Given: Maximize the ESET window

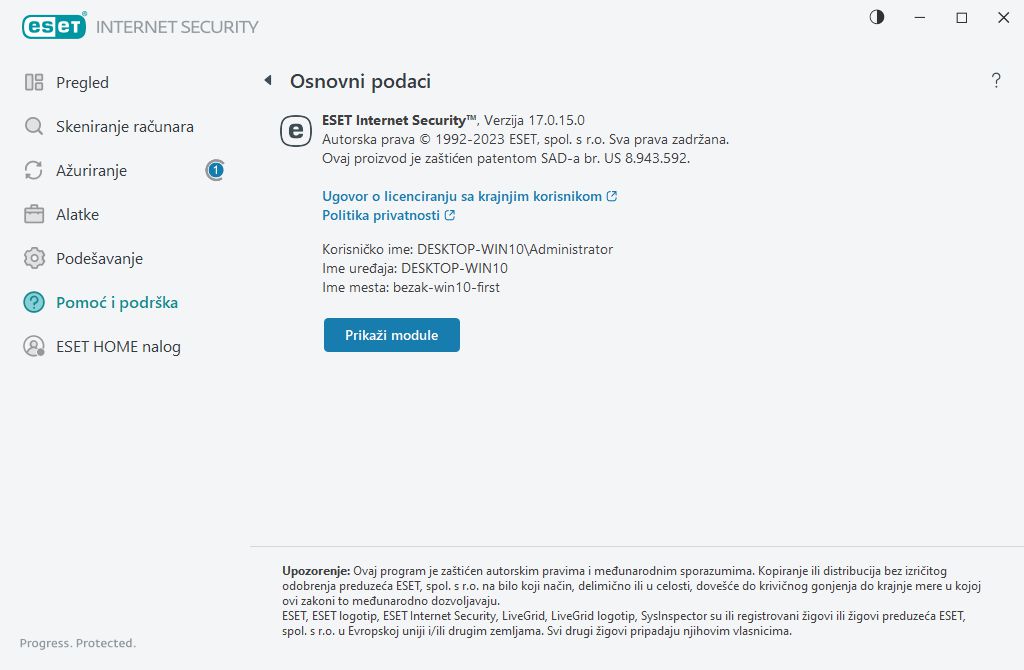Looking at the screenshot, I should pos(962,17).
